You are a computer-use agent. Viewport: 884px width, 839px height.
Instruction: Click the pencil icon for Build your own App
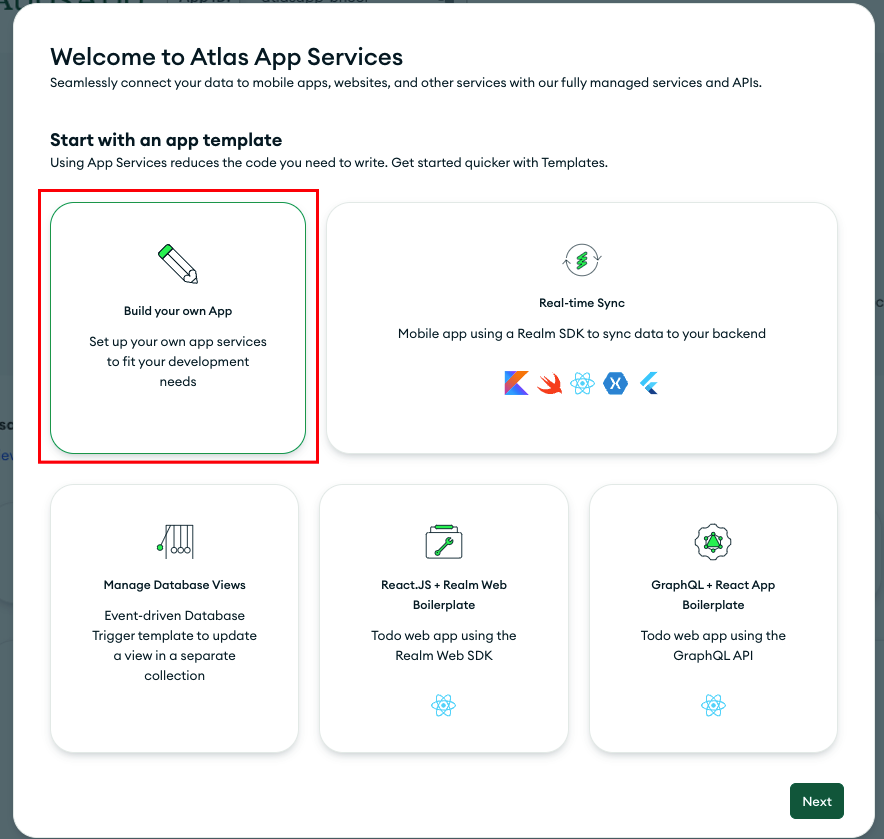pos(178,264)
